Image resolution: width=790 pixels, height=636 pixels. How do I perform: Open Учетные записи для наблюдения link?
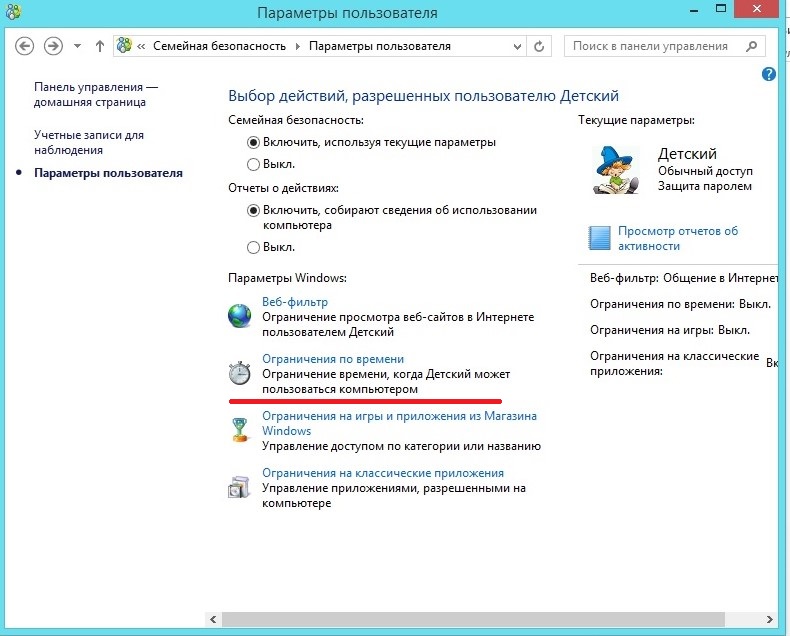pyautogui.click(x=89, y=142)
